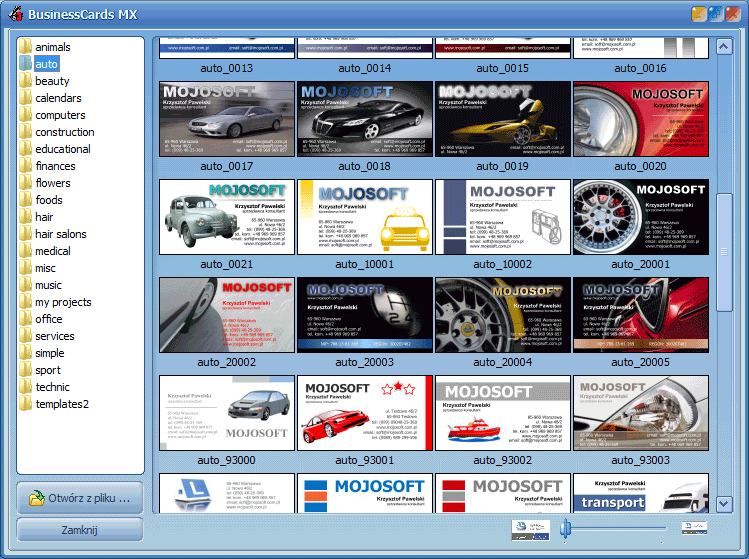The image size is (749, 559).
Task: Open the sport folder
Action: coord(48,370)
